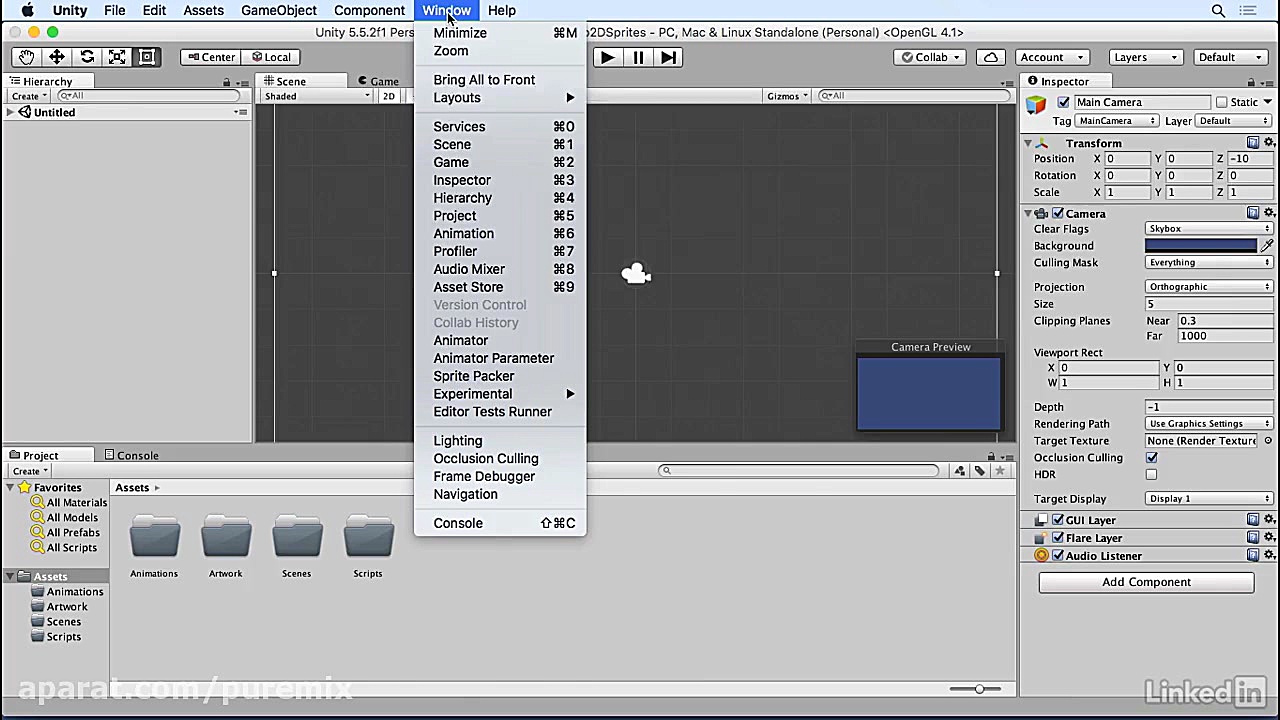
Task: Toggle the Local handle rotation button
Action: [270, 57]
